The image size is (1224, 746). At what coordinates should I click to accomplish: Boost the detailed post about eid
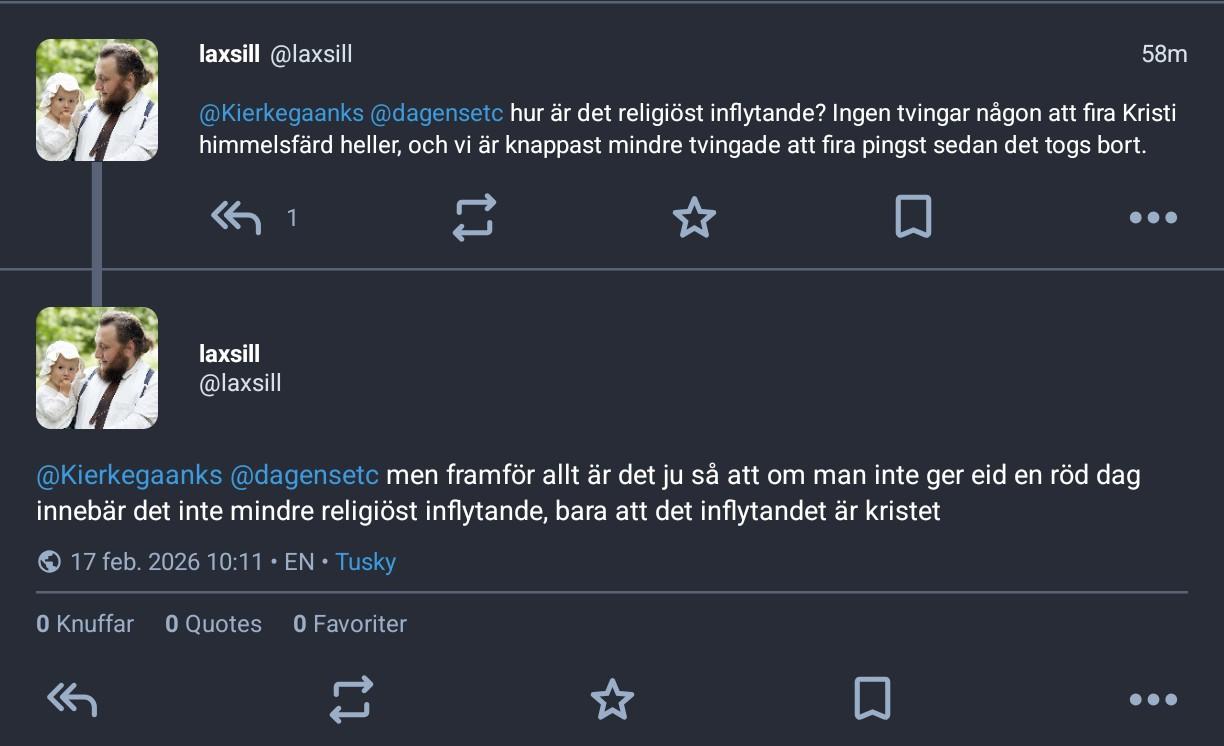tap(351, 700)
